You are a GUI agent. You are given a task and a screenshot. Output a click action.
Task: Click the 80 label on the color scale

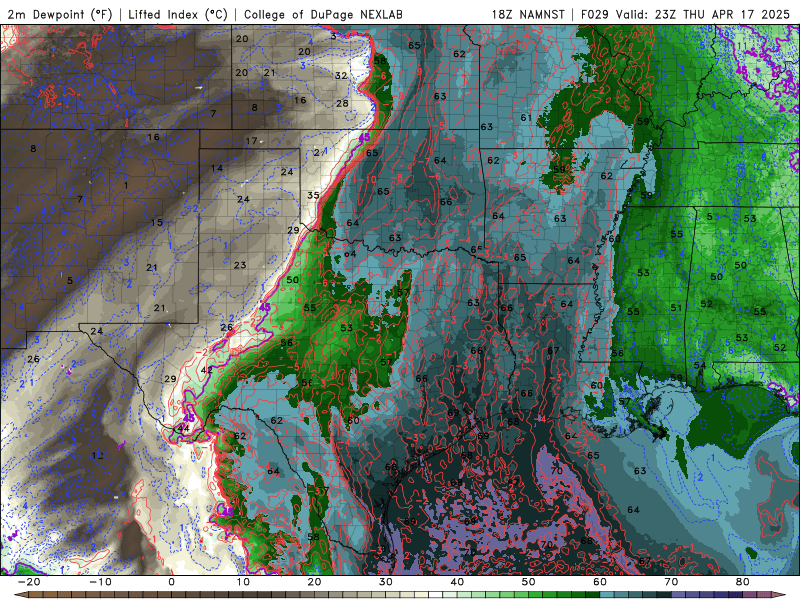(x=743, y=582)
